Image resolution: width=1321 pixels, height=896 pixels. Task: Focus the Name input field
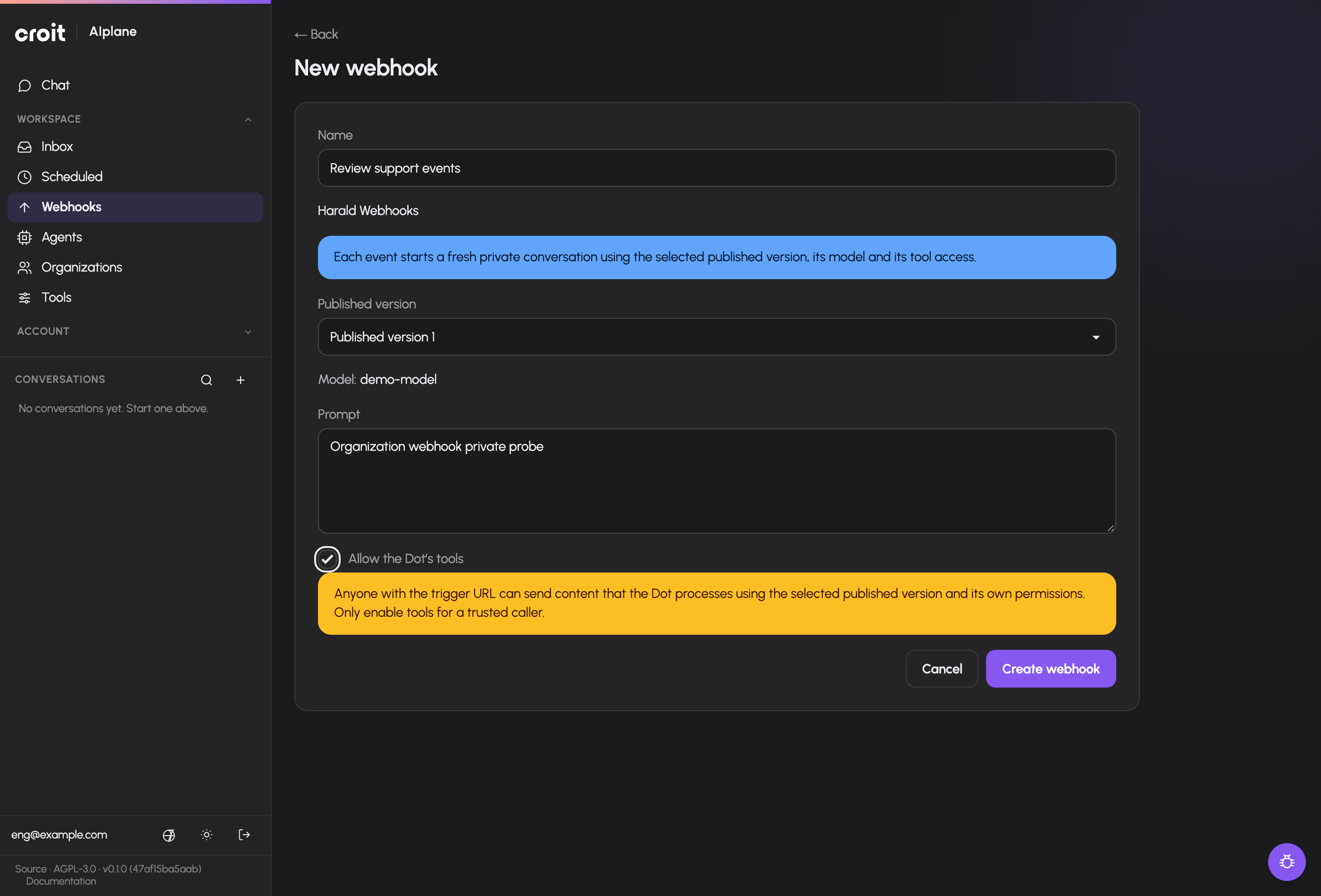click(x=716, y=168)
